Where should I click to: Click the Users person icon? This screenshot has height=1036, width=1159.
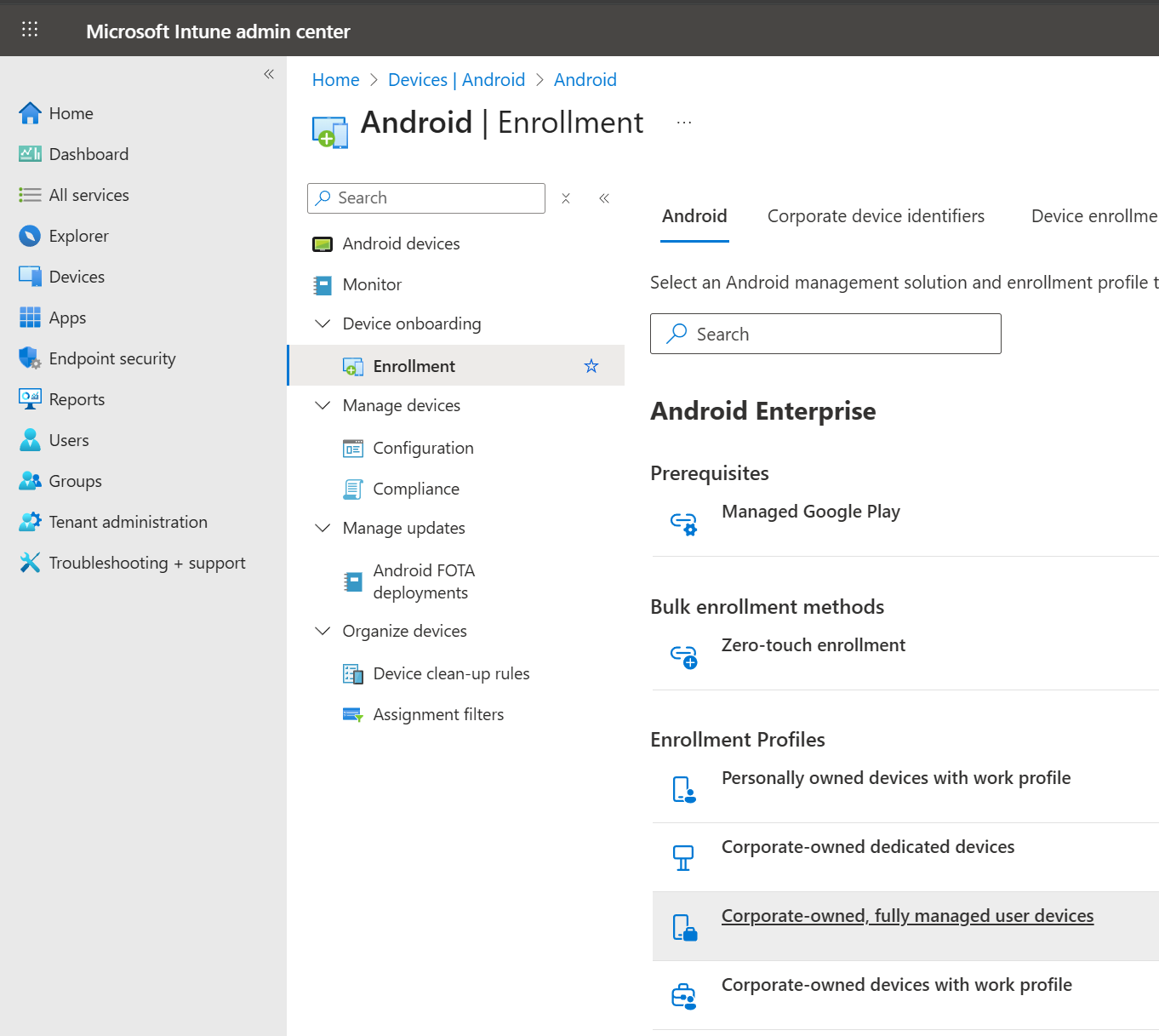click(x=30, y=440)
